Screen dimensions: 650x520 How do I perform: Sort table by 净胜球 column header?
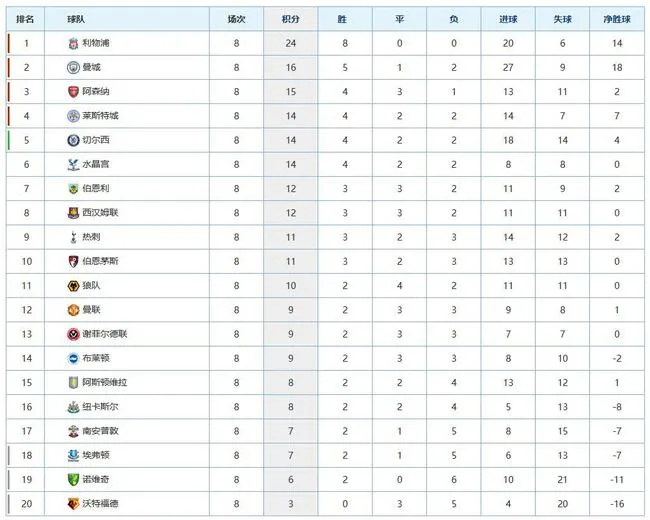pos(617,19)
